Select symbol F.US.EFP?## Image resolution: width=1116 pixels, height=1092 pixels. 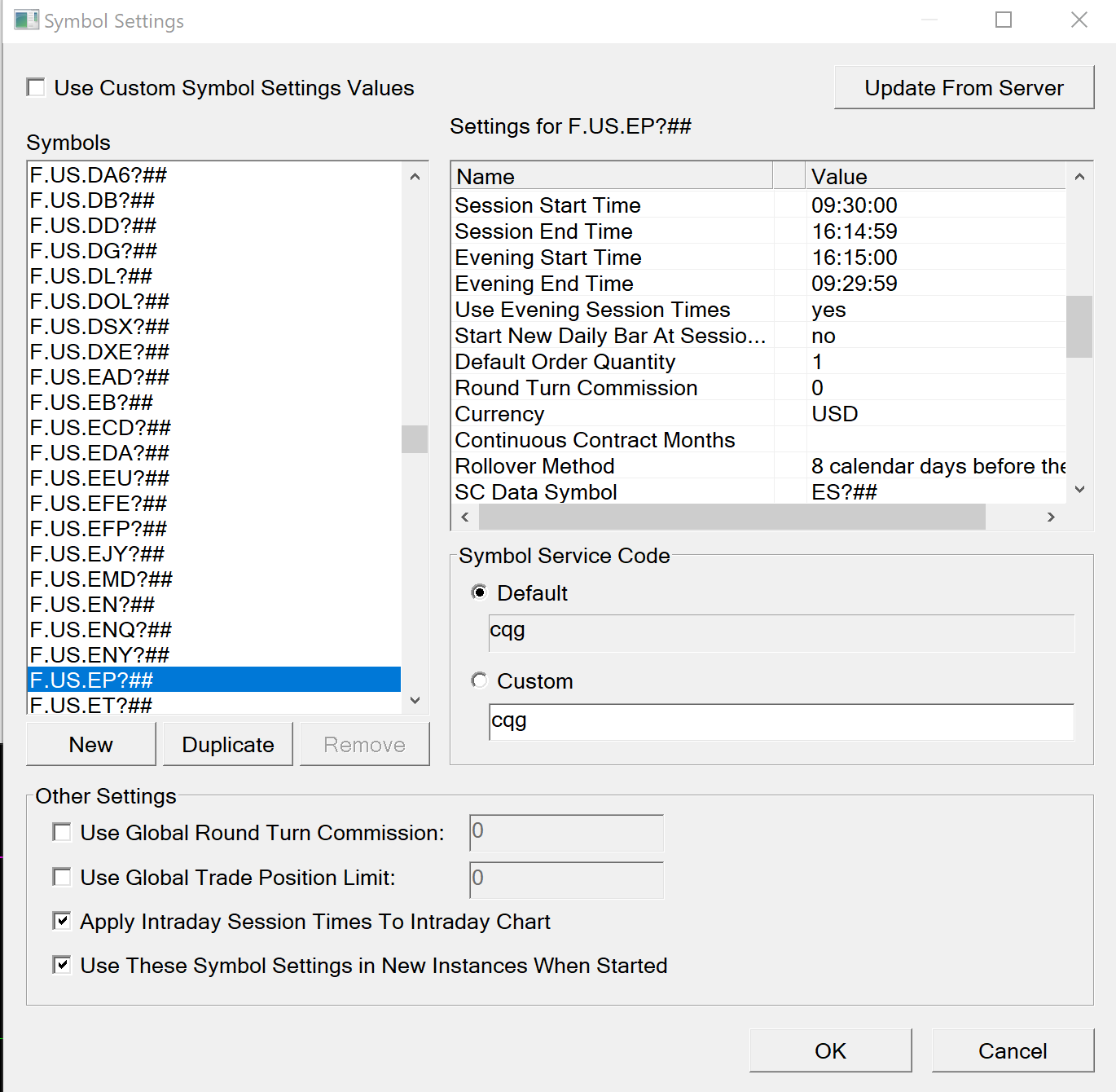click(x=214, y=529)
